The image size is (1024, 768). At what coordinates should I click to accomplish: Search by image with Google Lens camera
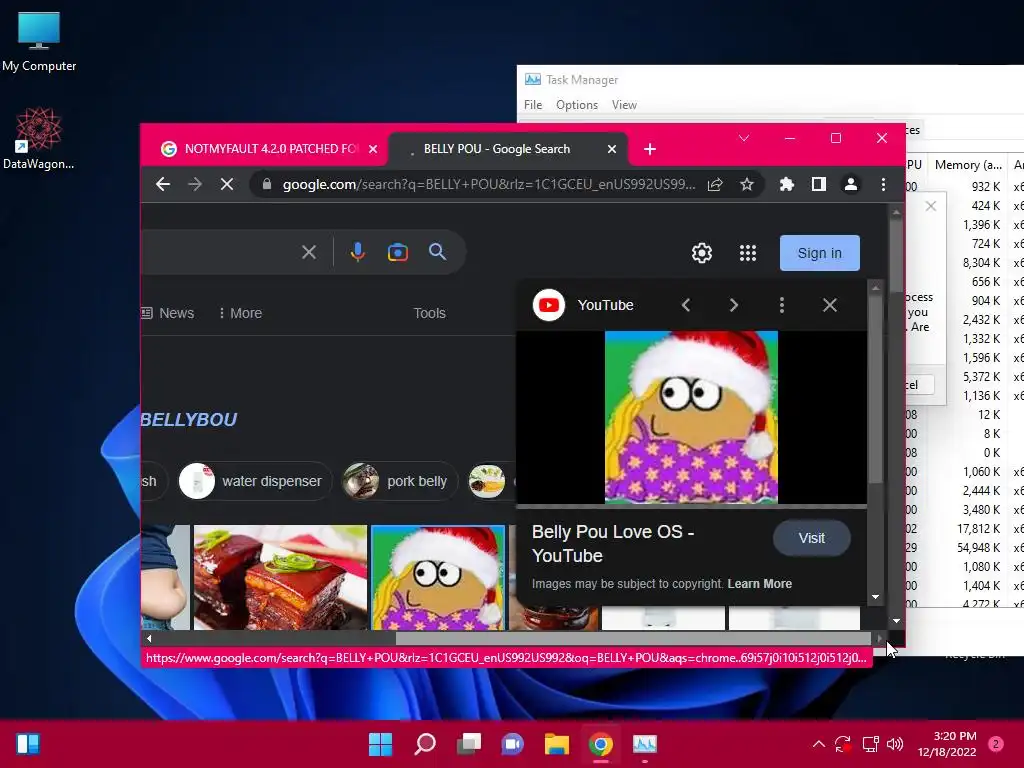point(398,252)
